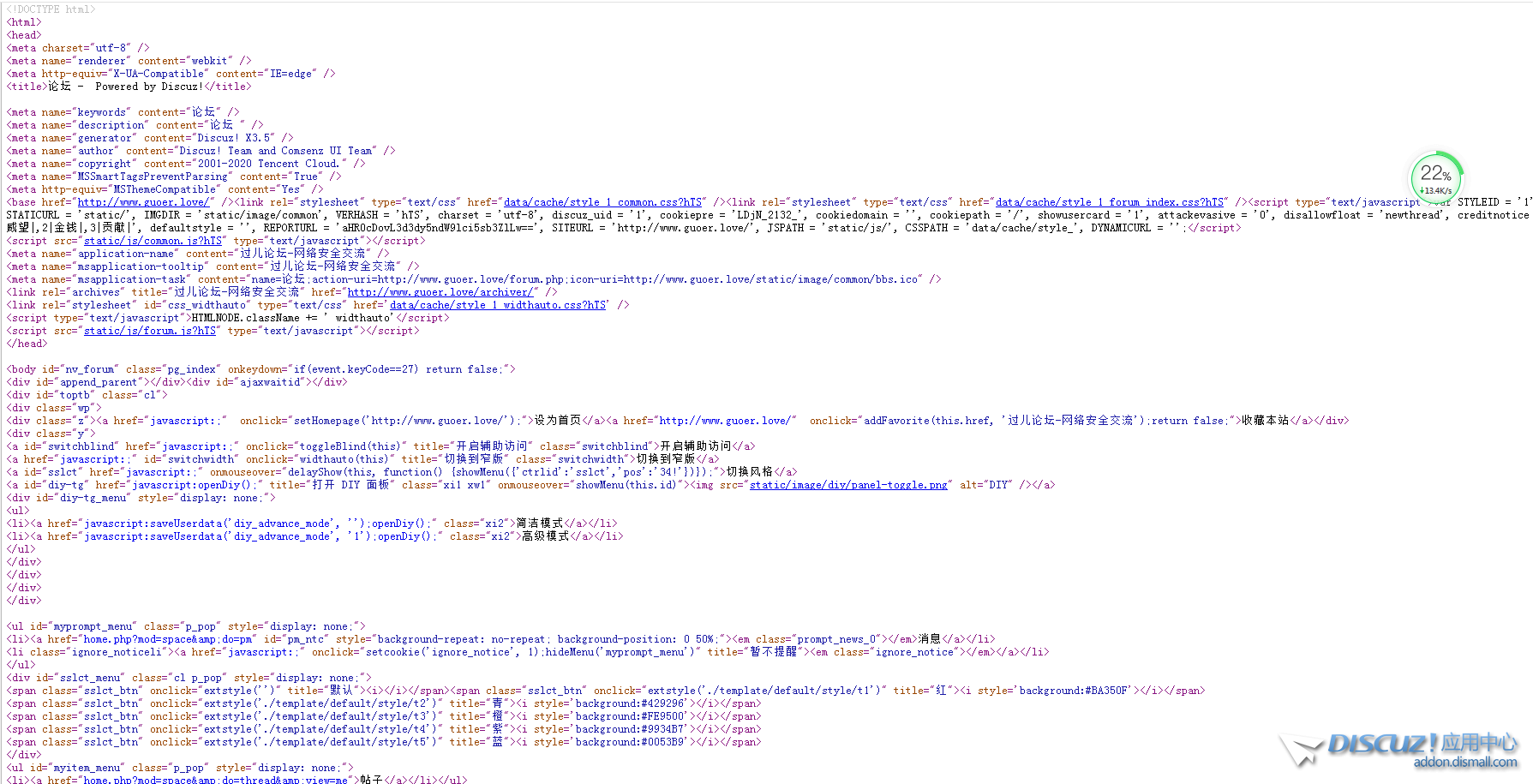The image size is (1533, 784).
Task: Click the title line 'Powered by Discuz!'
Action: (129, 87)
